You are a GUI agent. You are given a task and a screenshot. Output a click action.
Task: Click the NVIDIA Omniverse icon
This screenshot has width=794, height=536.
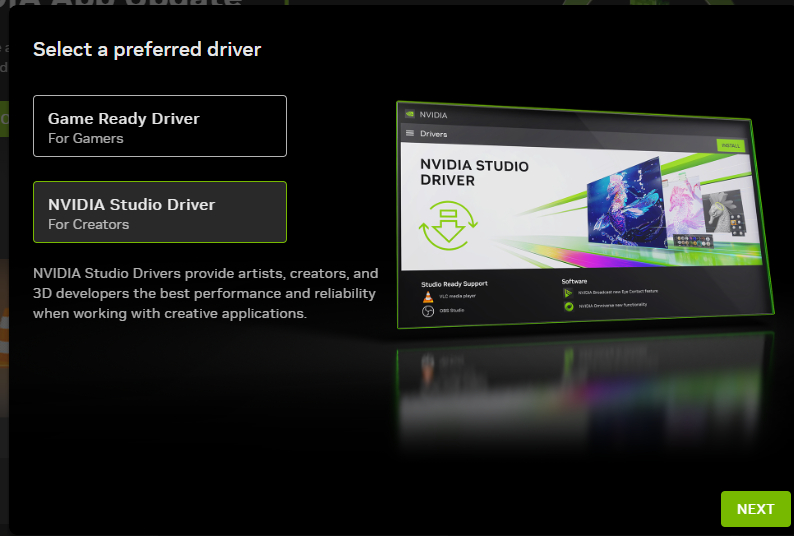568,307
